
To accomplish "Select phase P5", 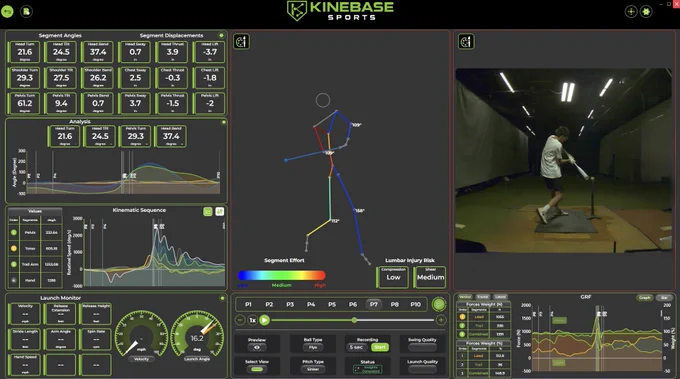I will pos(332,304).
